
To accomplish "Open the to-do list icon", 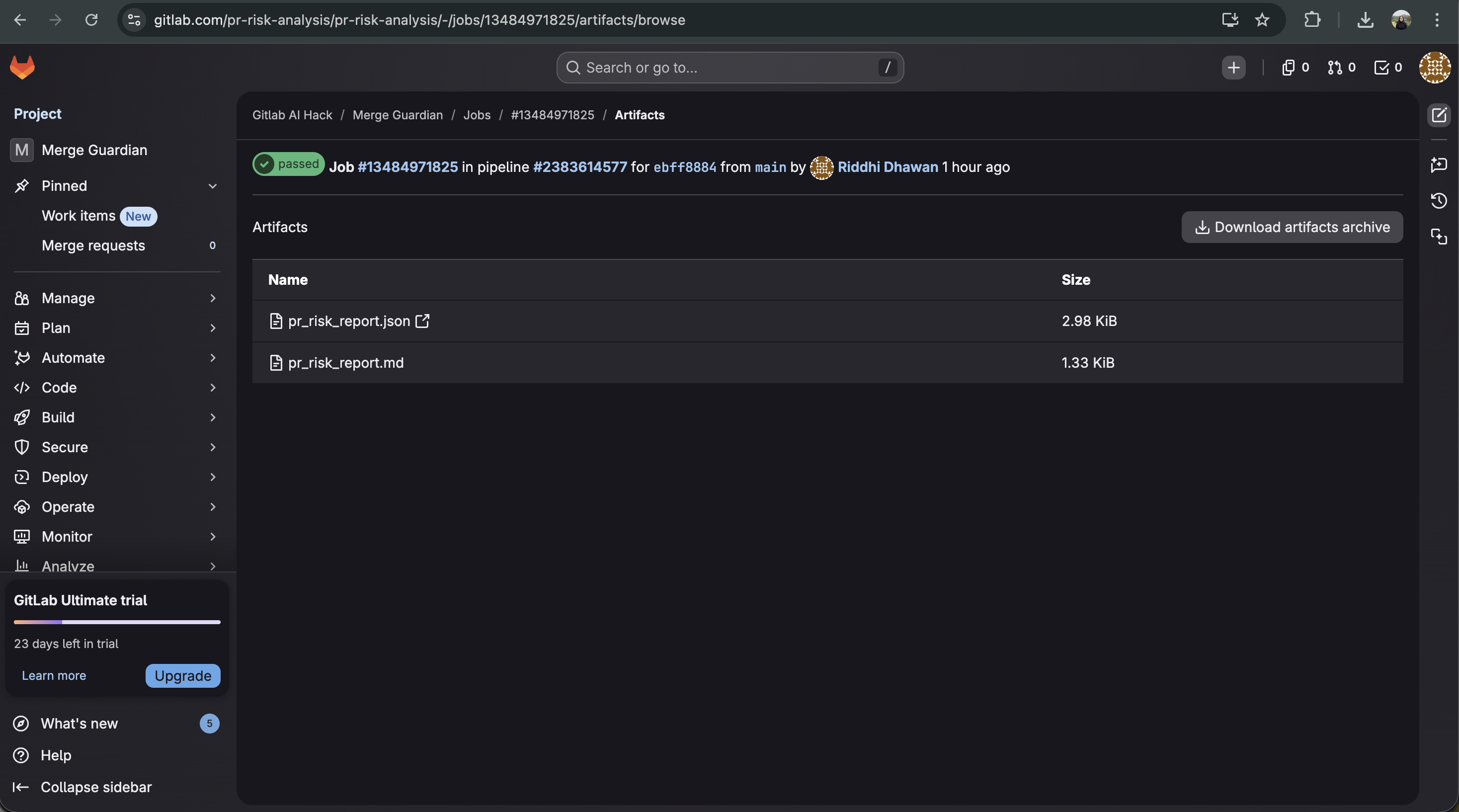I will 1387,68.
